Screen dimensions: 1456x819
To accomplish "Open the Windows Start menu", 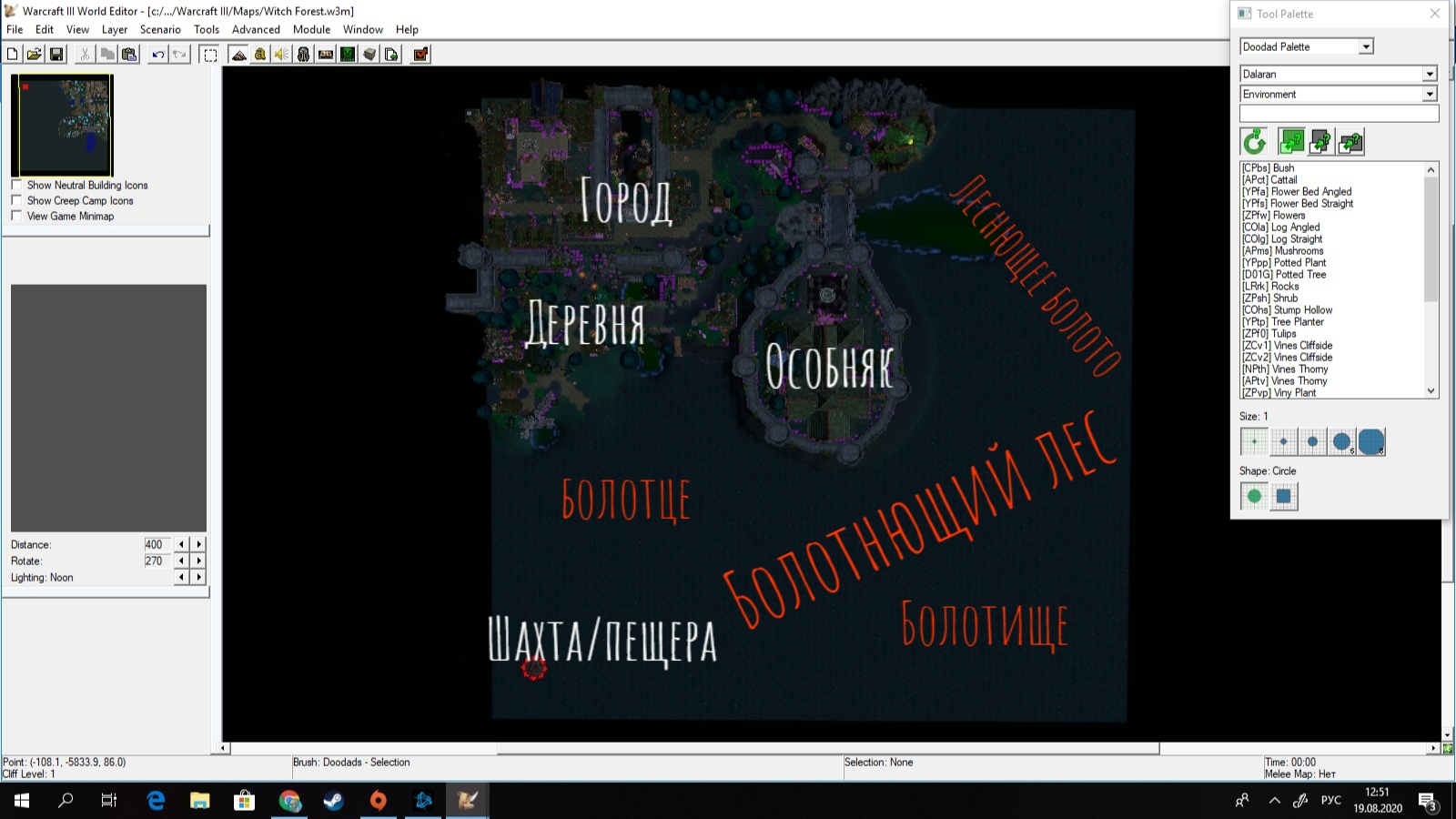I will coord(22,801).
